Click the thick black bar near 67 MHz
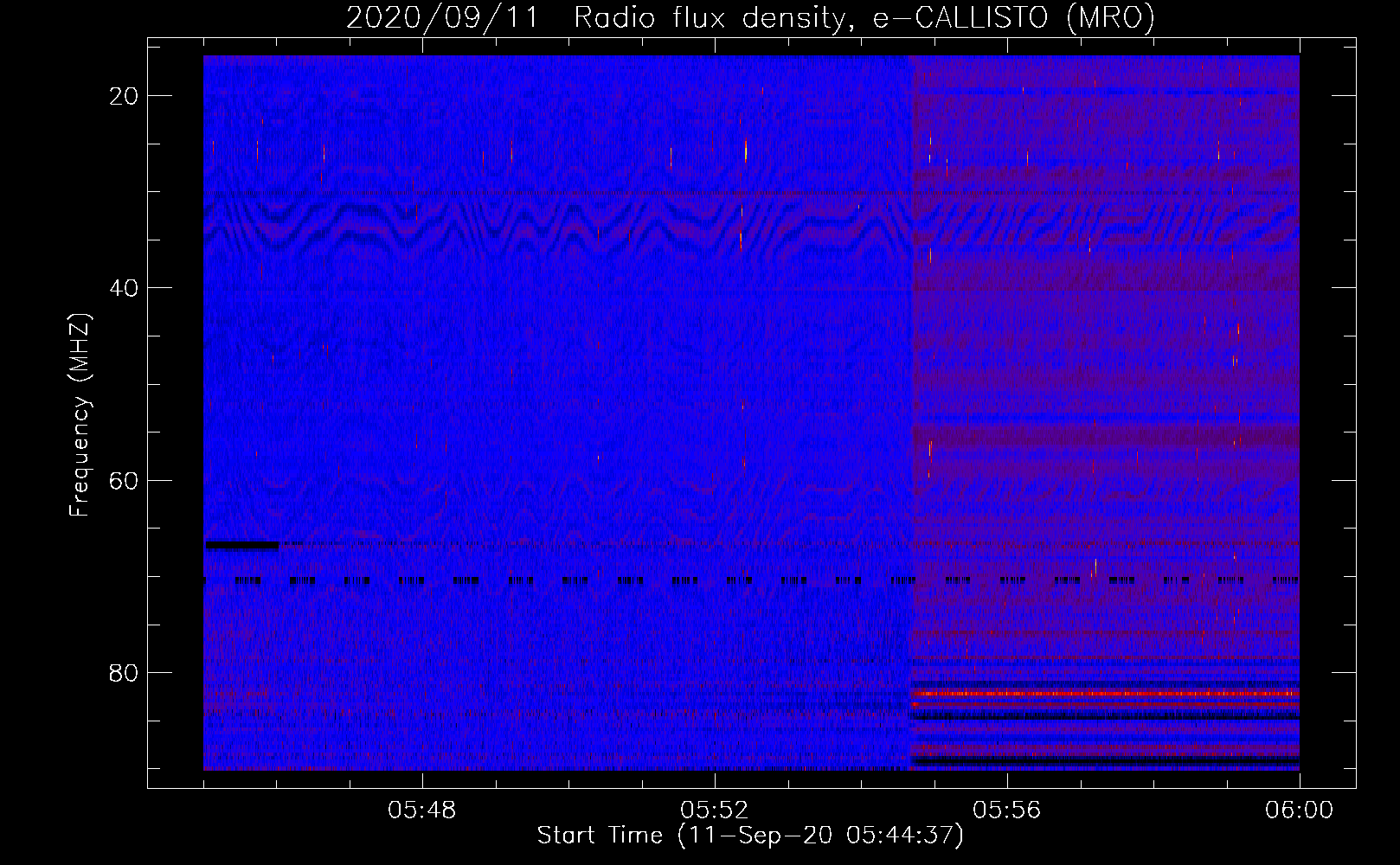Screen dimensions: 1400x865 pos(241,545)
